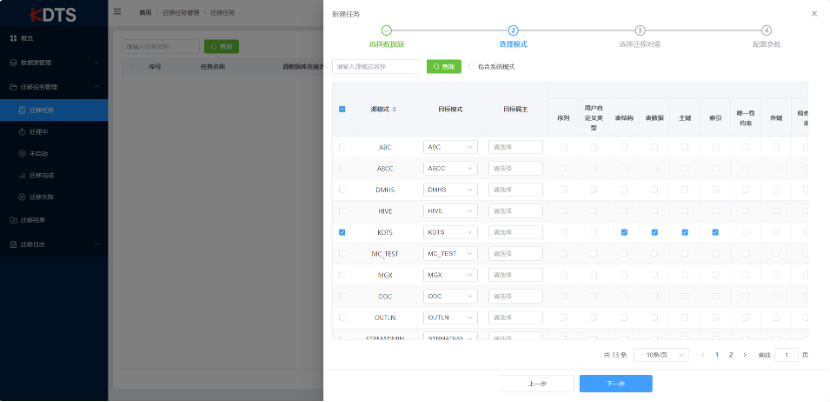Collapse 迁移任务管理 sidebar menu arrow
This screenshot has width=830, height=402.
coord(97,87)
